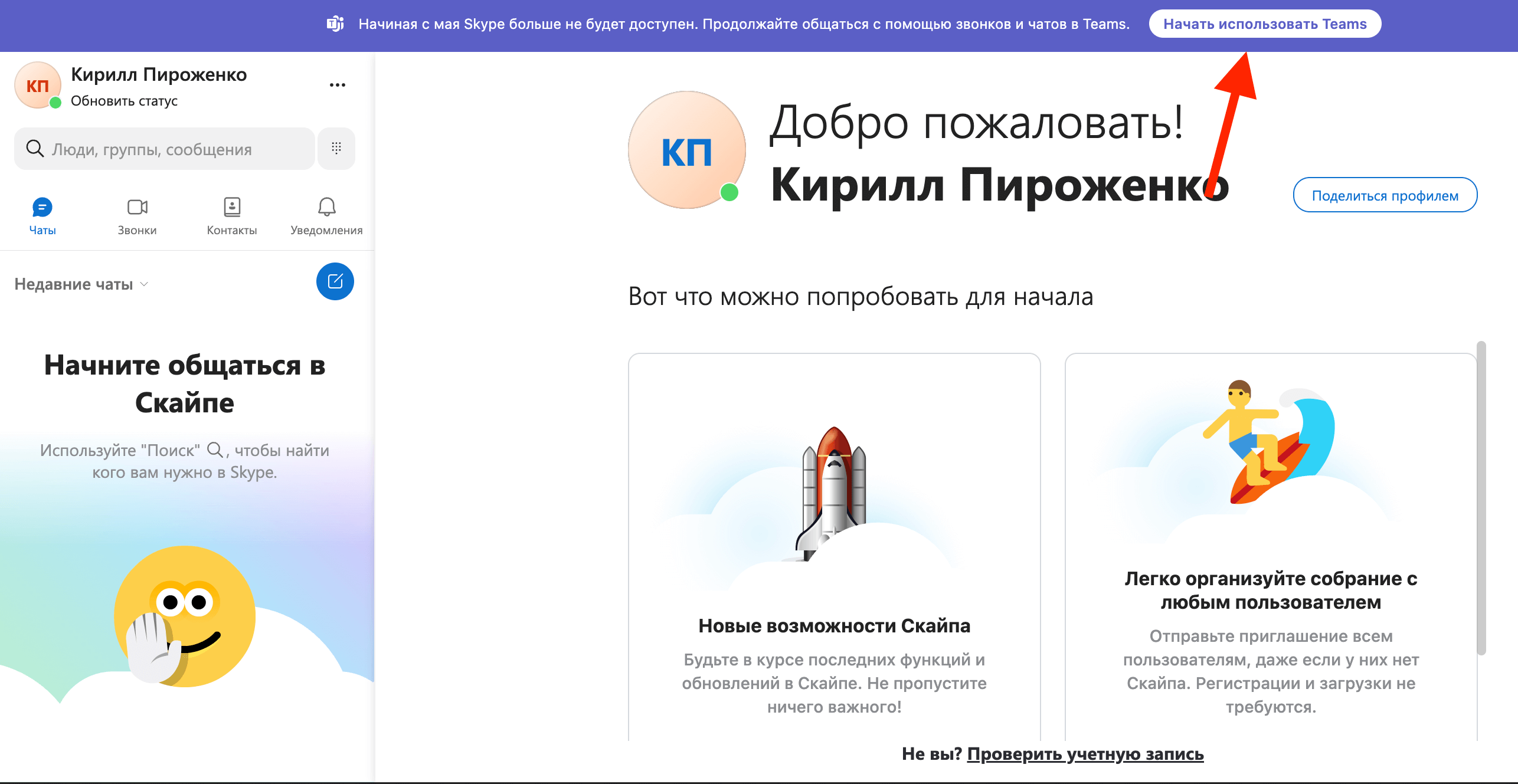Open the more options (...) menu
1518x784 pixels.
pos(338,84)
